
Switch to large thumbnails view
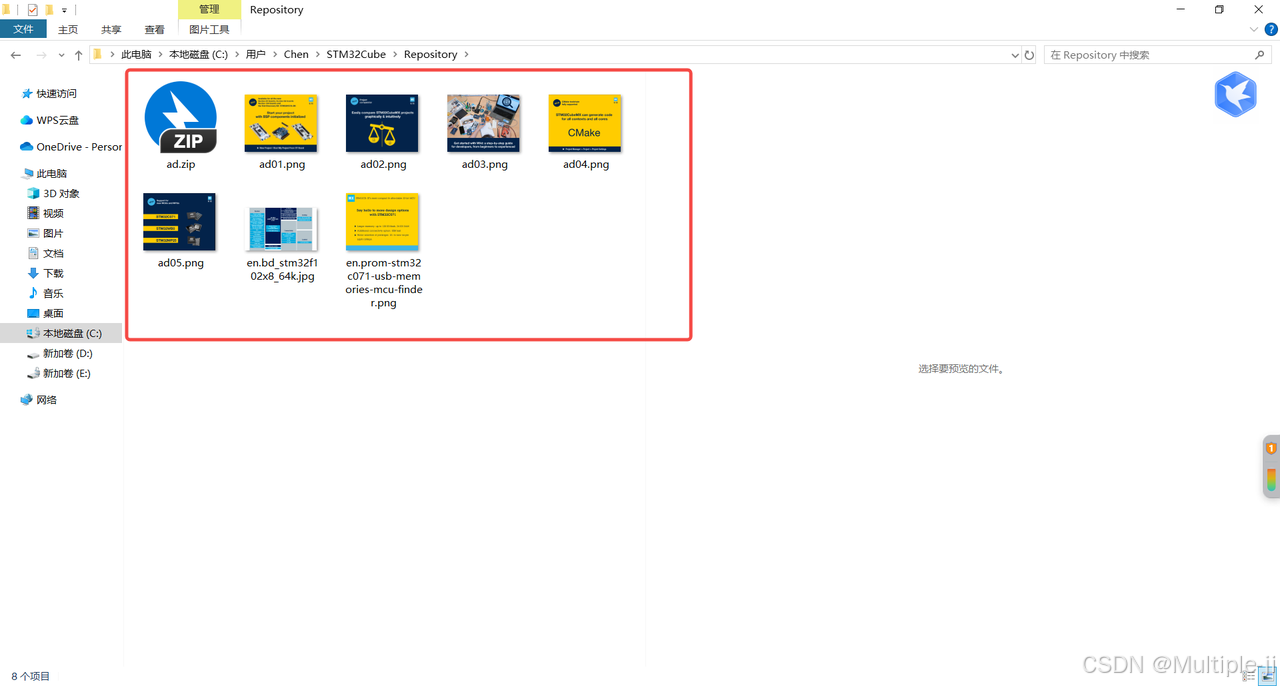[1267, 676]
